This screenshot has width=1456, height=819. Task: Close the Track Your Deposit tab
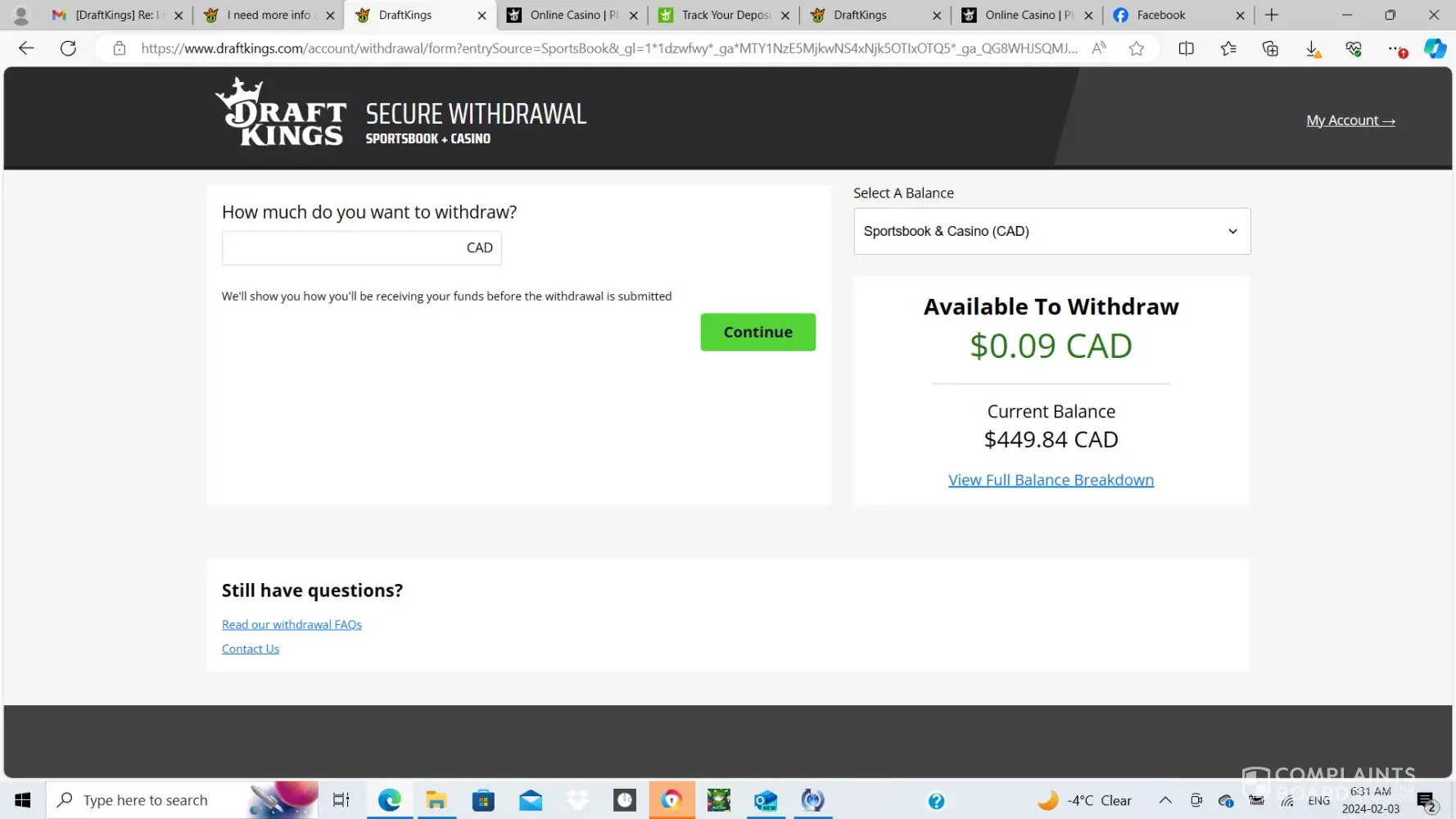click(785, 16)
